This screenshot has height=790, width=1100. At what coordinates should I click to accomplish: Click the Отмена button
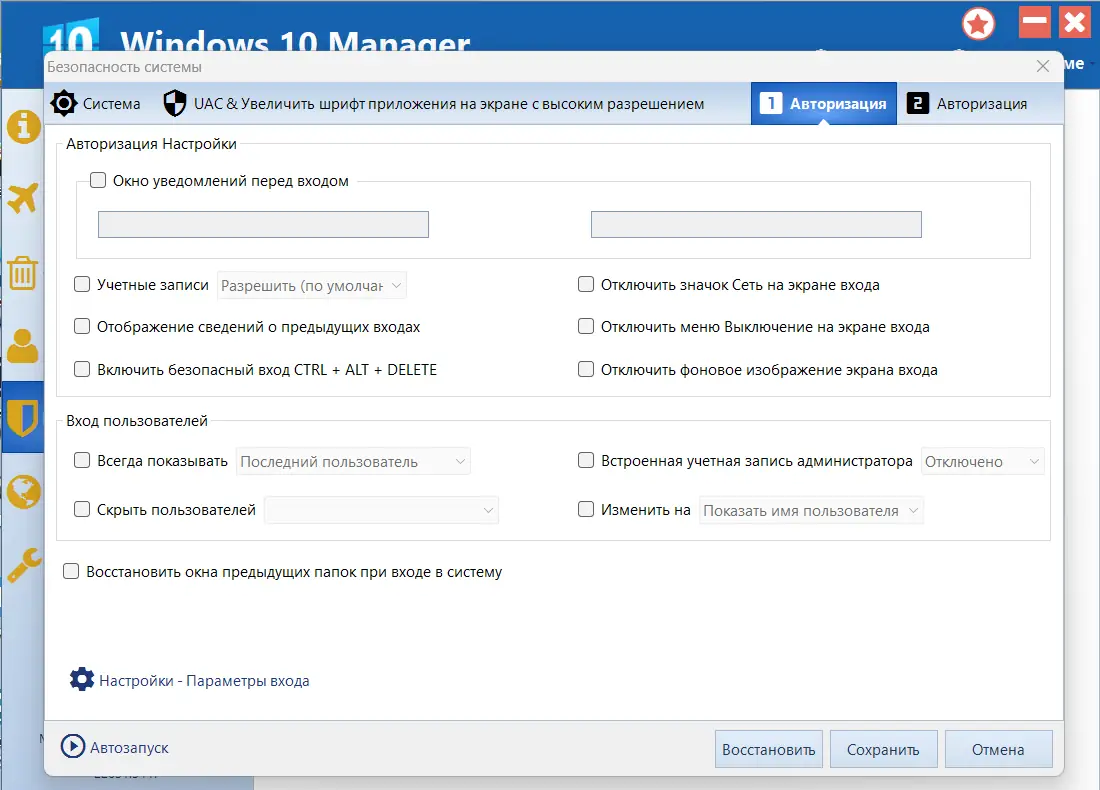[x=998, y=749]
